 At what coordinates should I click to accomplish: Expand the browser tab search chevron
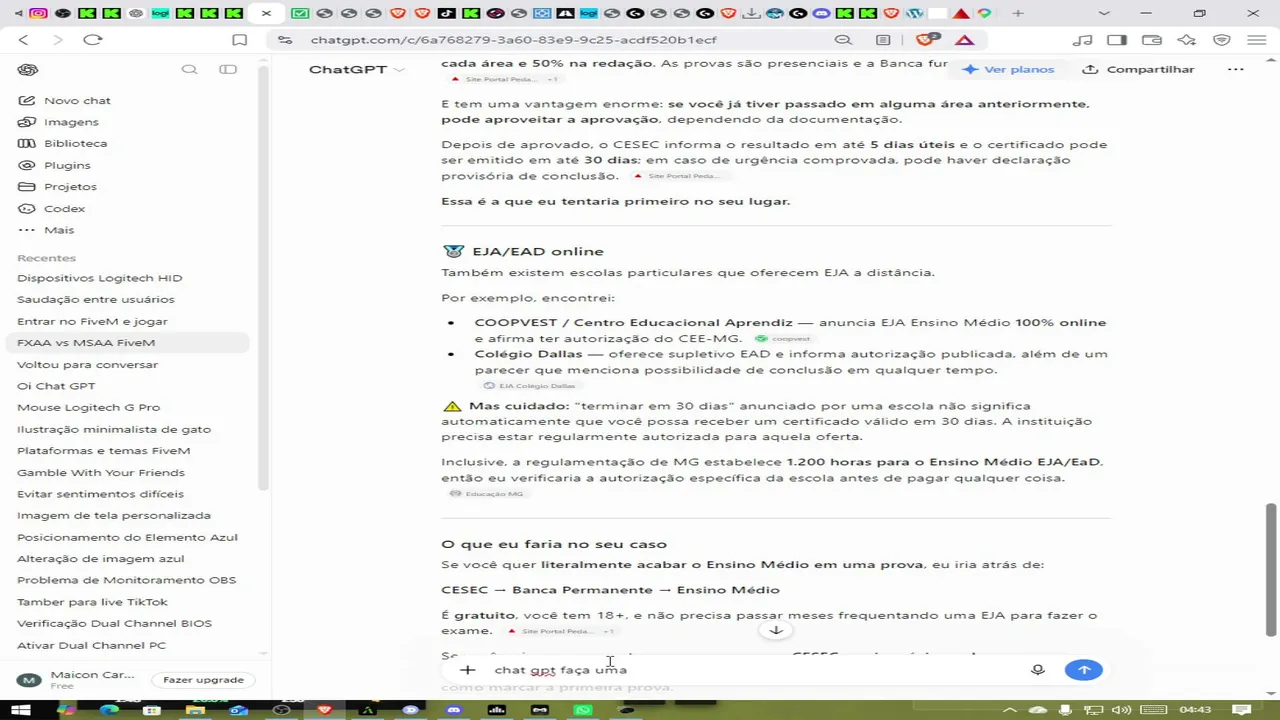[1104, 13]
